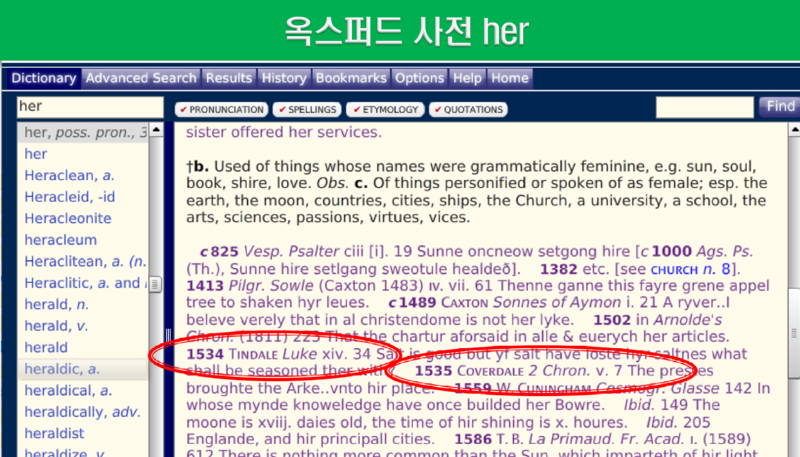Click the '1413 Pilgr. Sowle' citation
This screenshot has height=457, width=800.
249,286
